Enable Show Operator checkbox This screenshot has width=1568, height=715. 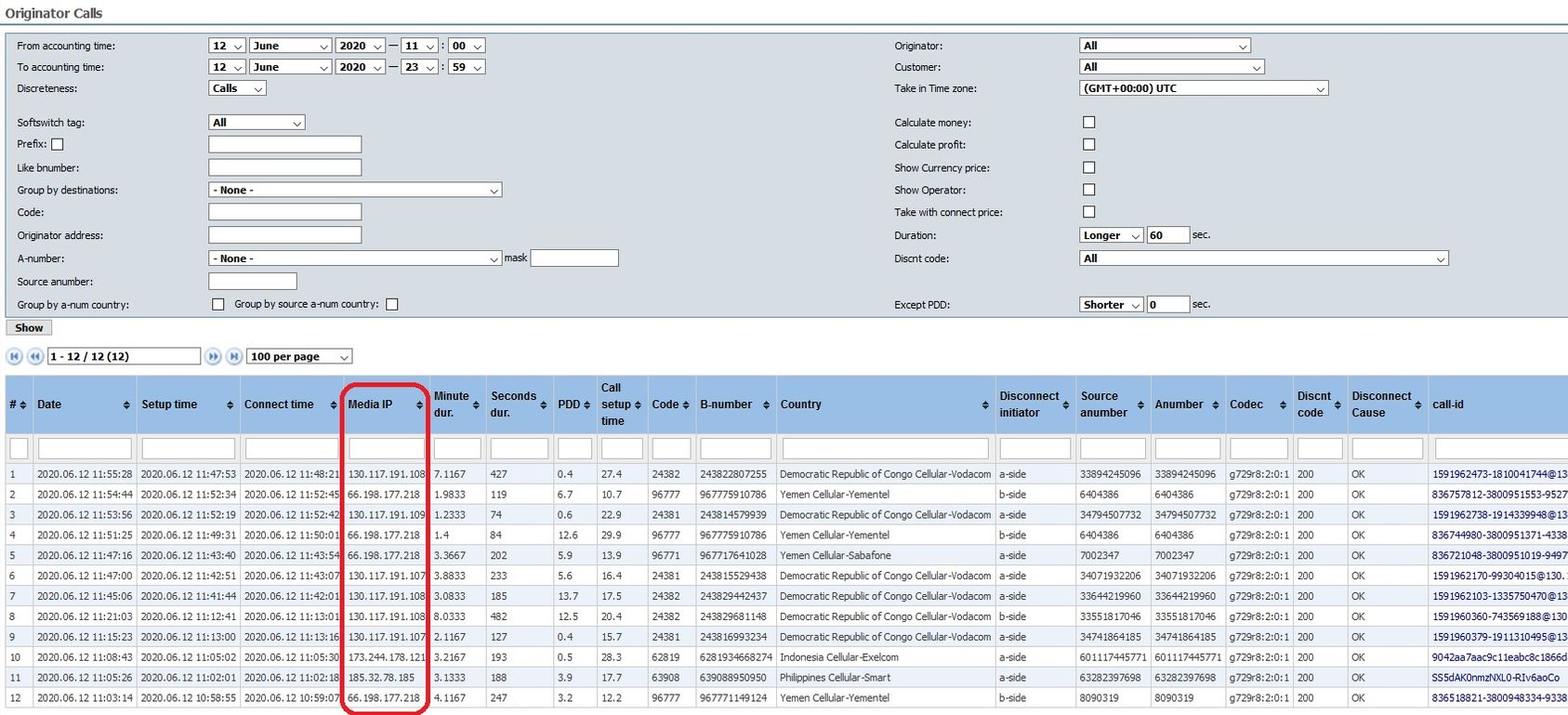1089,190
